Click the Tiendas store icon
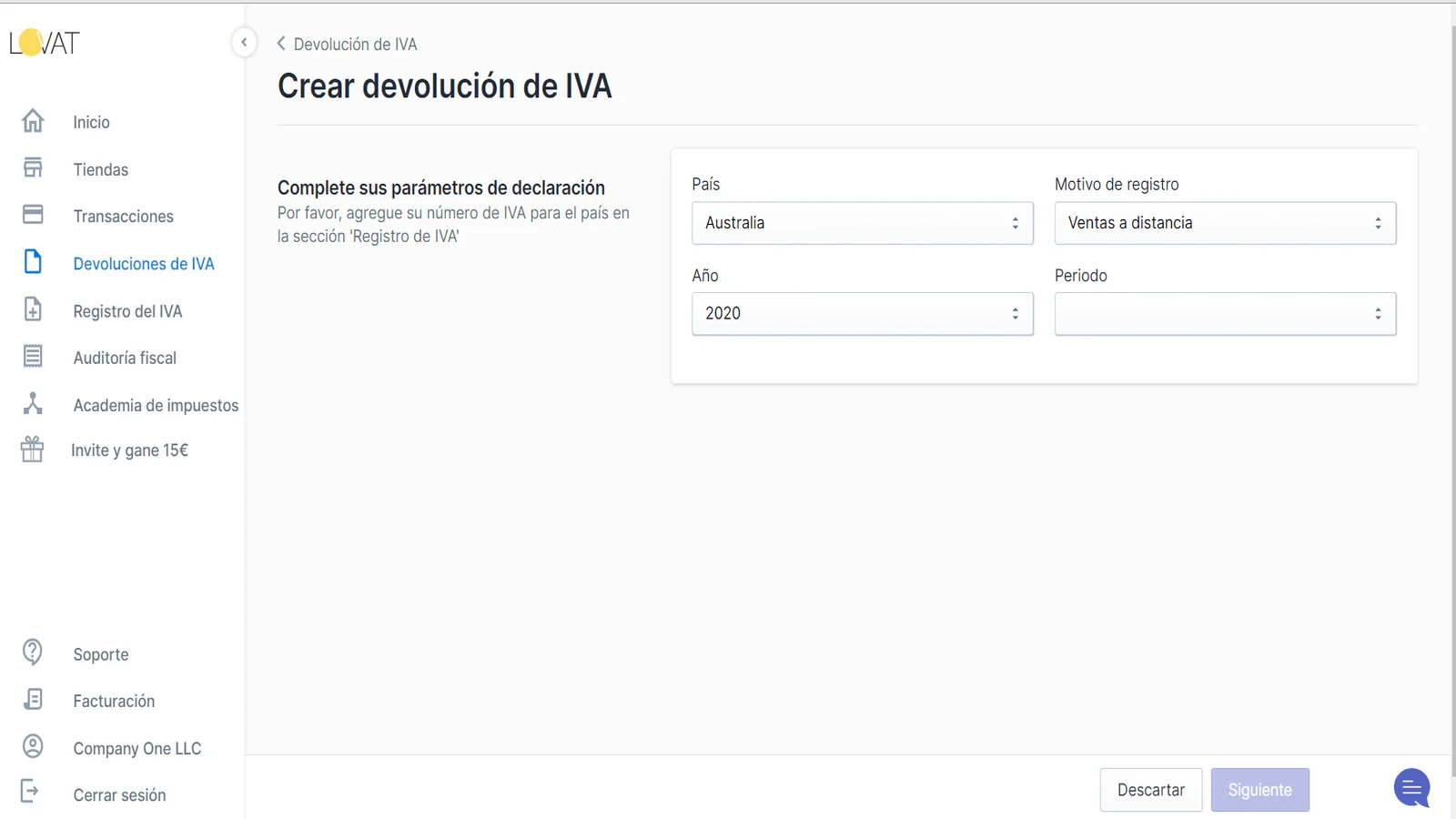This screenshot has height=819, width=1456. click(x=33, y=168)
